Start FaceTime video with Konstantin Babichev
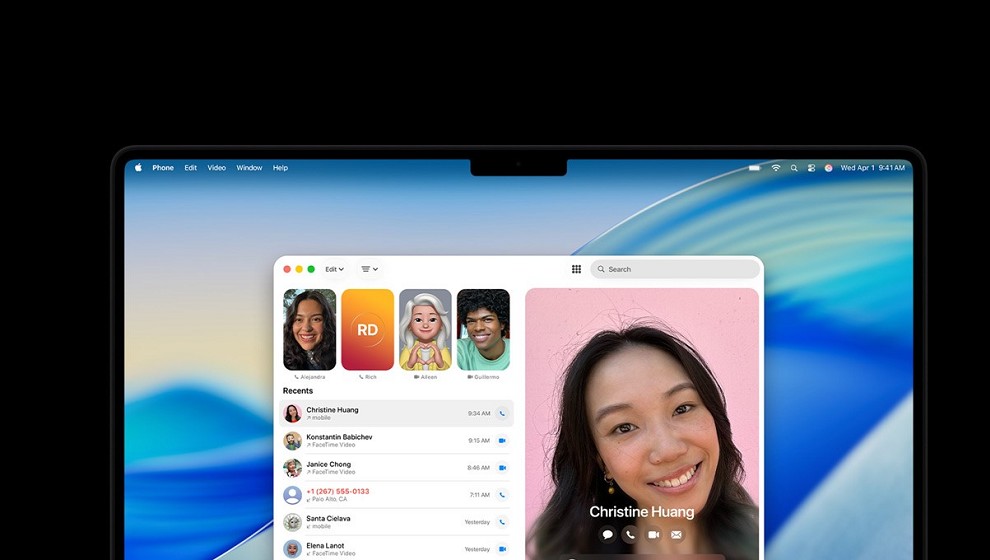The height and width of the screenshot is (560, 990). pos(502,441)
